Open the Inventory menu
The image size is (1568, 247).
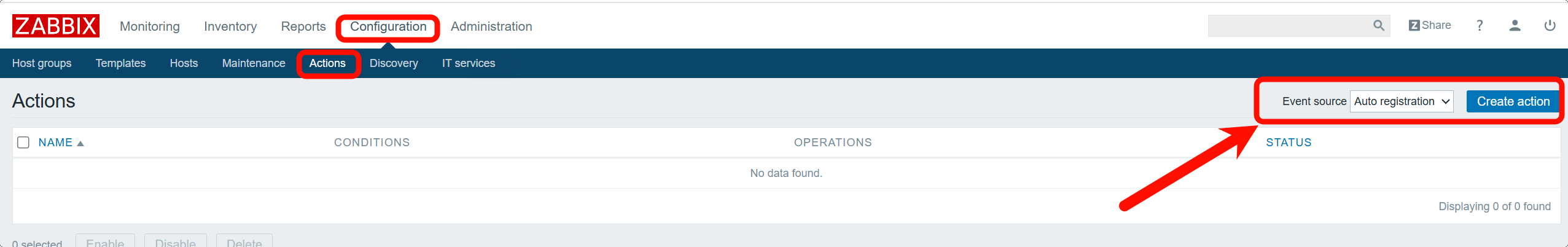[x=230, y=26]
